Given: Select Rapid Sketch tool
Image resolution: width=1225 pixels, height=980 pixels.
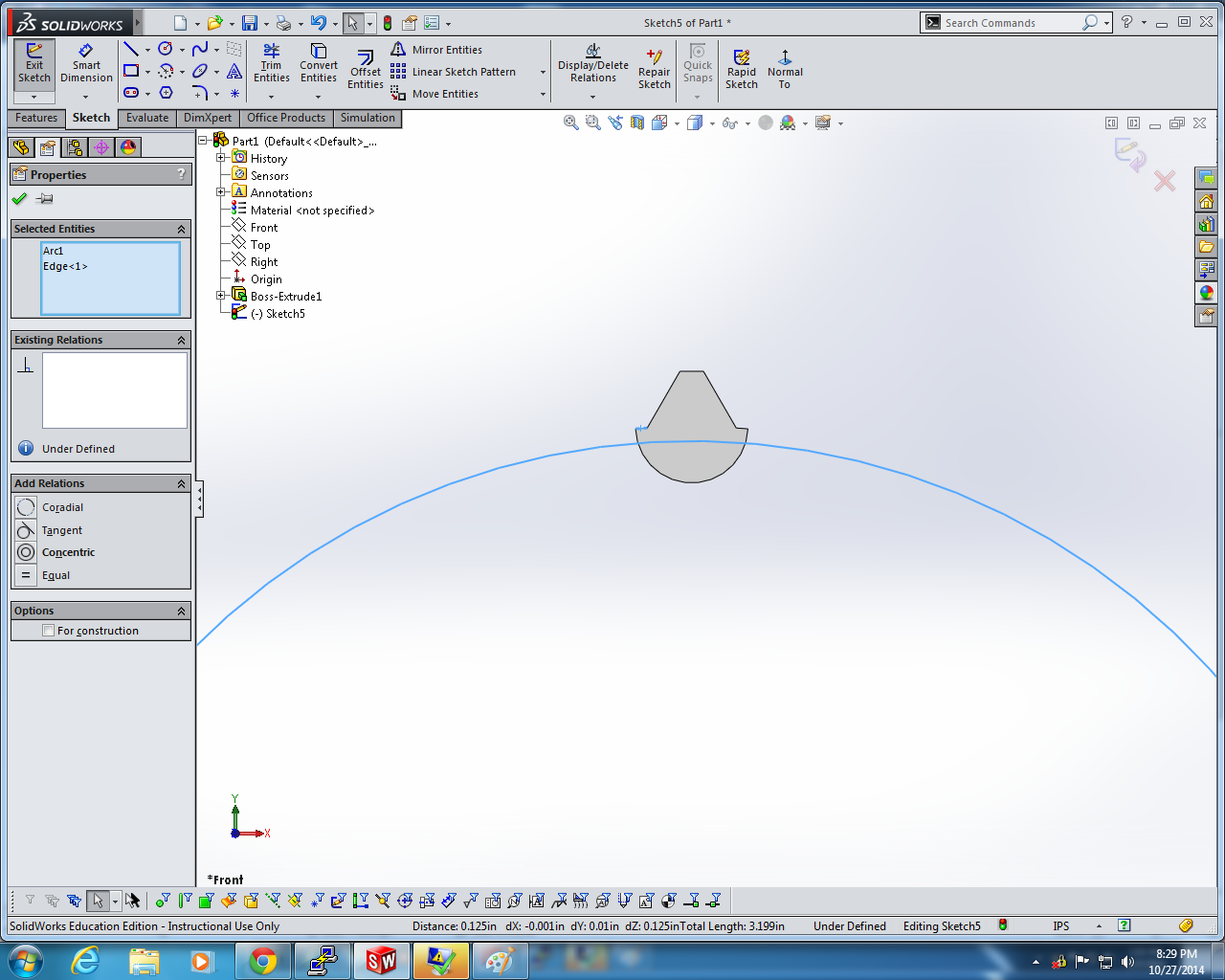Looking at the screenshot, I should tap(741, 69).
